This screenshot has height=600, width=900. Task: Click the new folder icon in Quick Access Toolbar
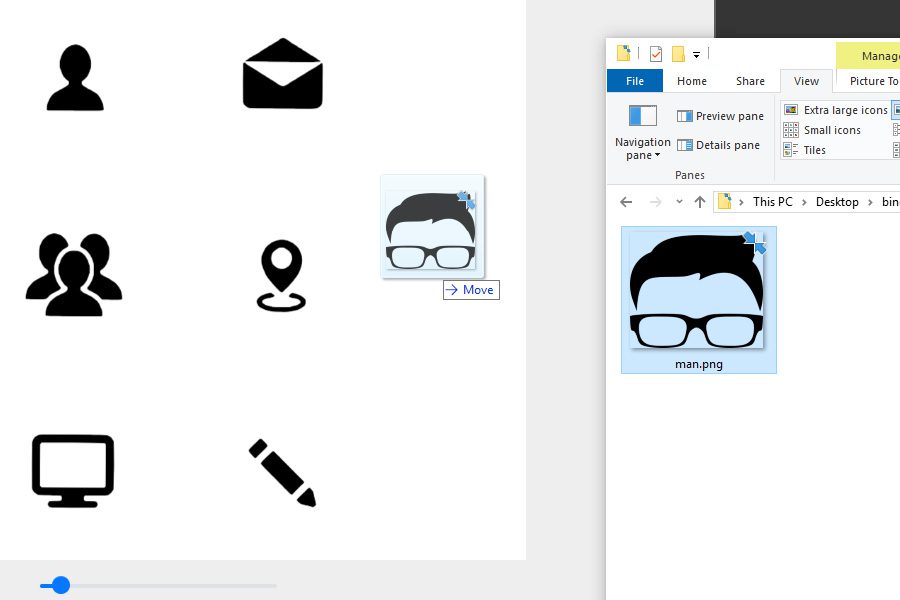point(622,52)
